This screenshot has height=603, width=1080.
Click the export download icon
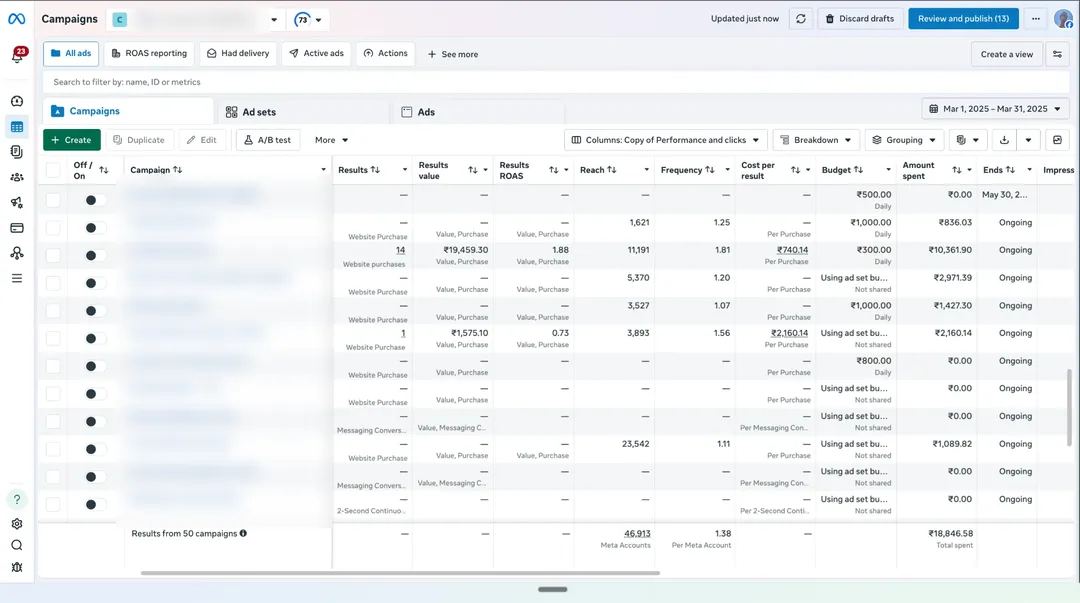click(x=1004, y=140)
